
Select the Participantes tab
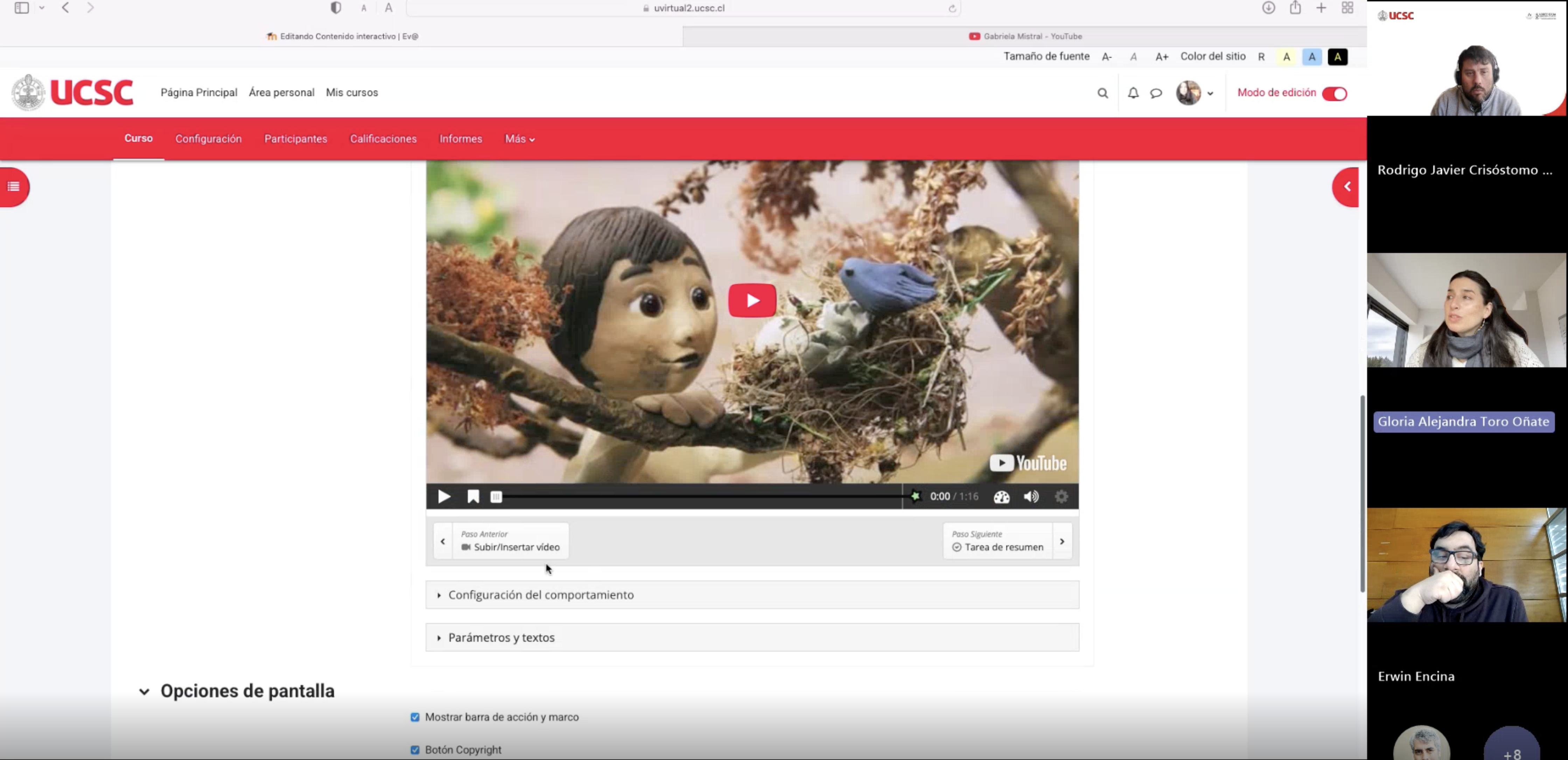[296, 139]
